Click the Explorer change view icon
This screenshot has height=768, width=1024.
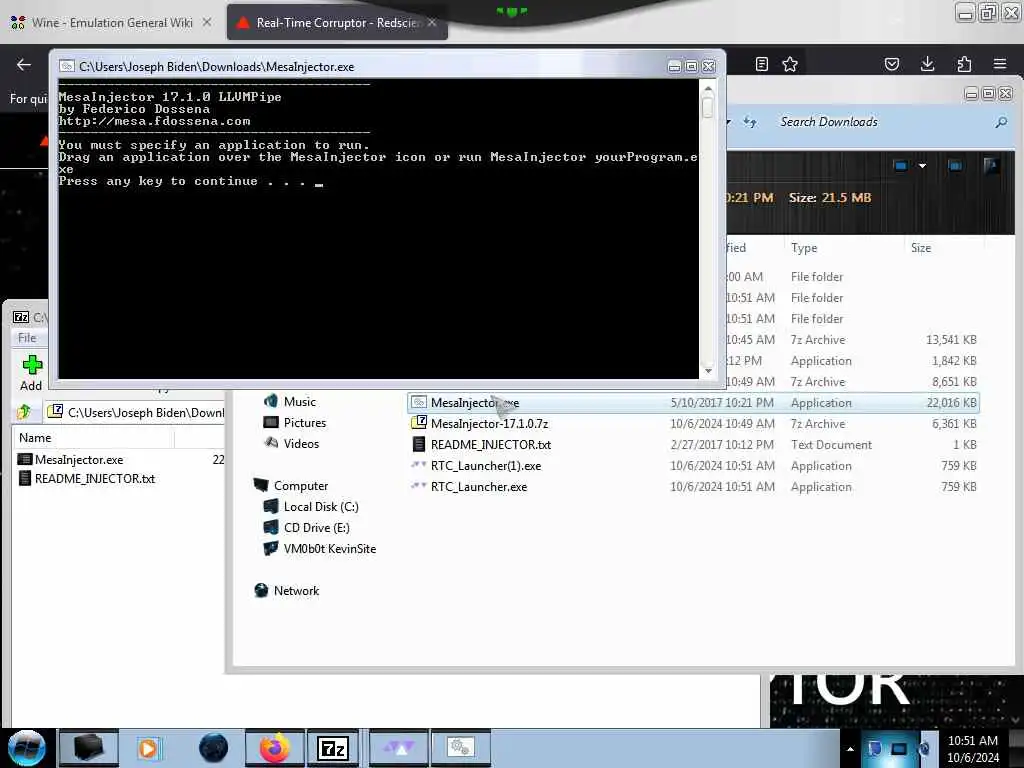pyautogui.click(x=901, y=166)
